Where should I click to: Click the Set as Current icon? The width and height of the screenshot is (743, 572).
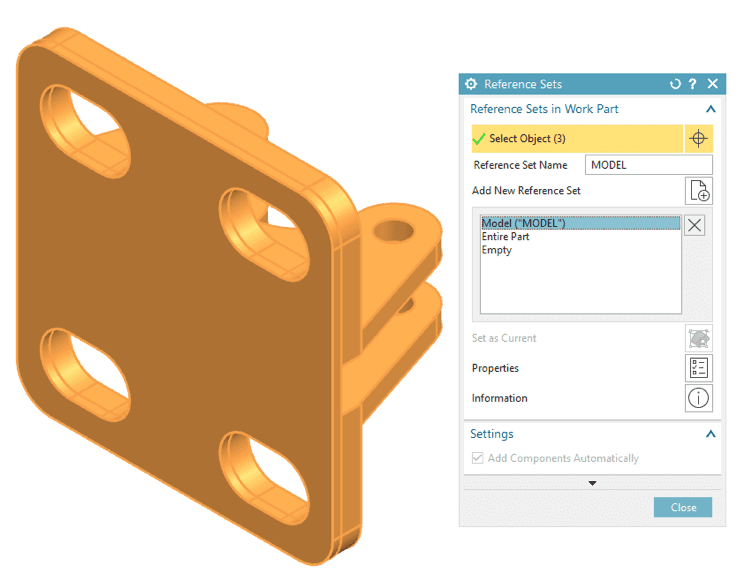[x=698, y=338]
